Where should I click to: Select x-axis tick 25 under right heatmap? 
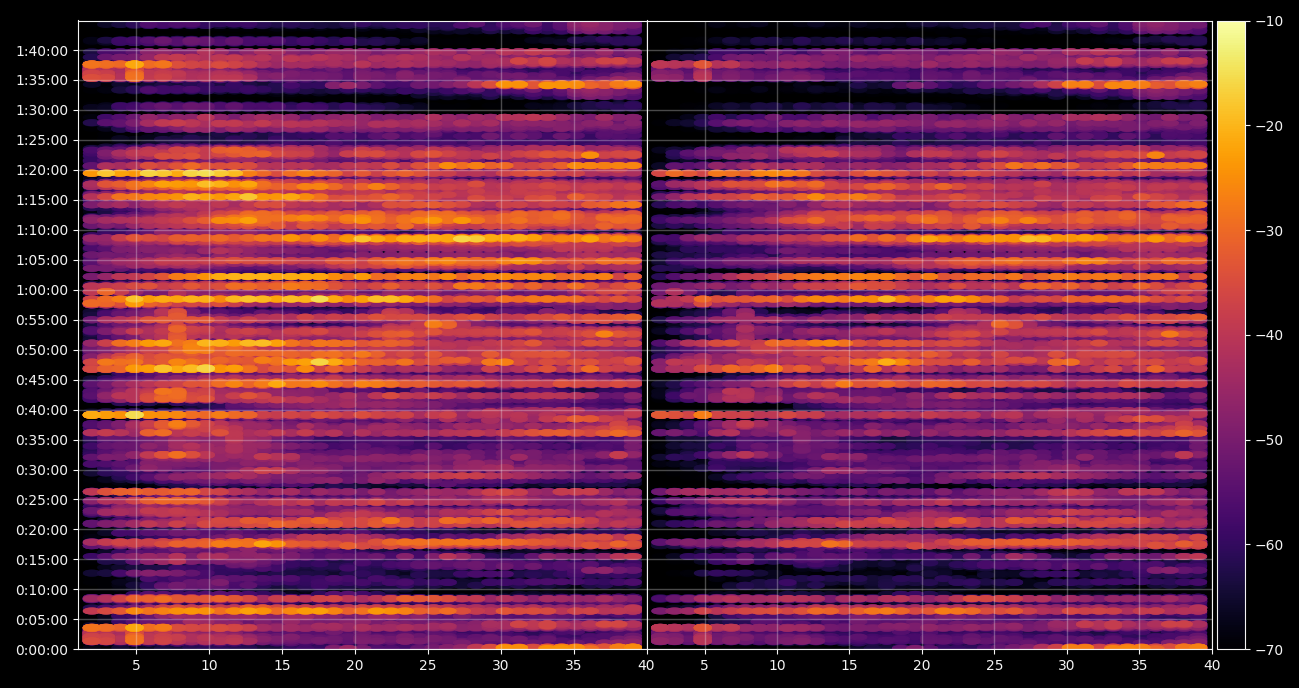(994, 664)
